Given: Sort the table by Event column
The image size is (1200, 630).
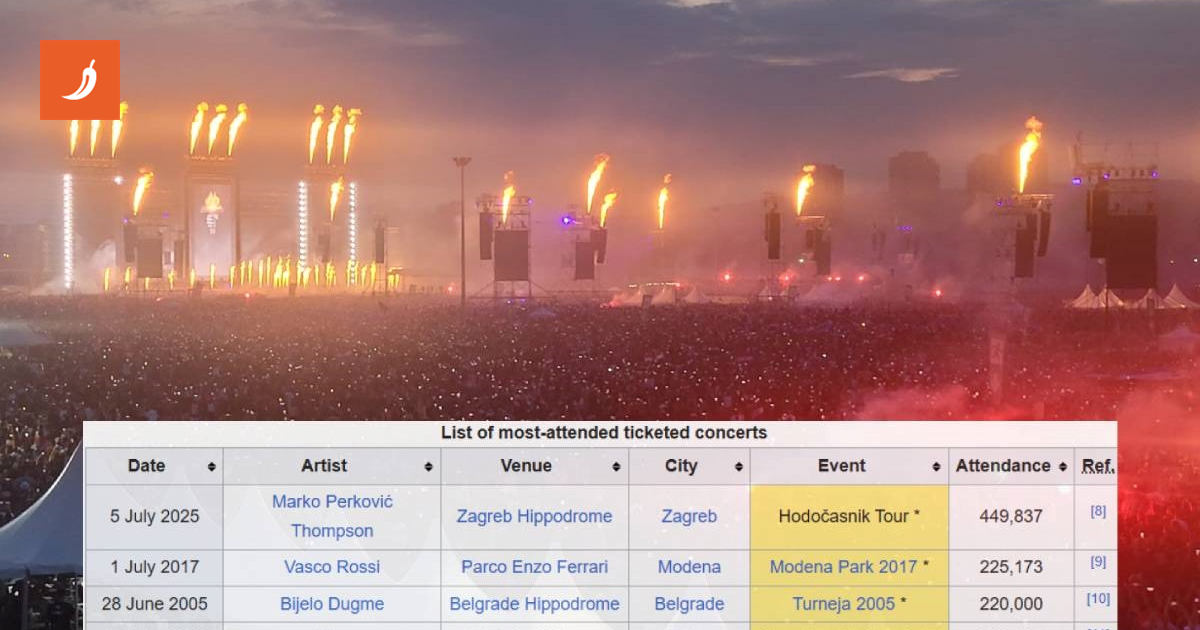Looking at the screenshot, I should pyautogui.click(x=937, y=467).
